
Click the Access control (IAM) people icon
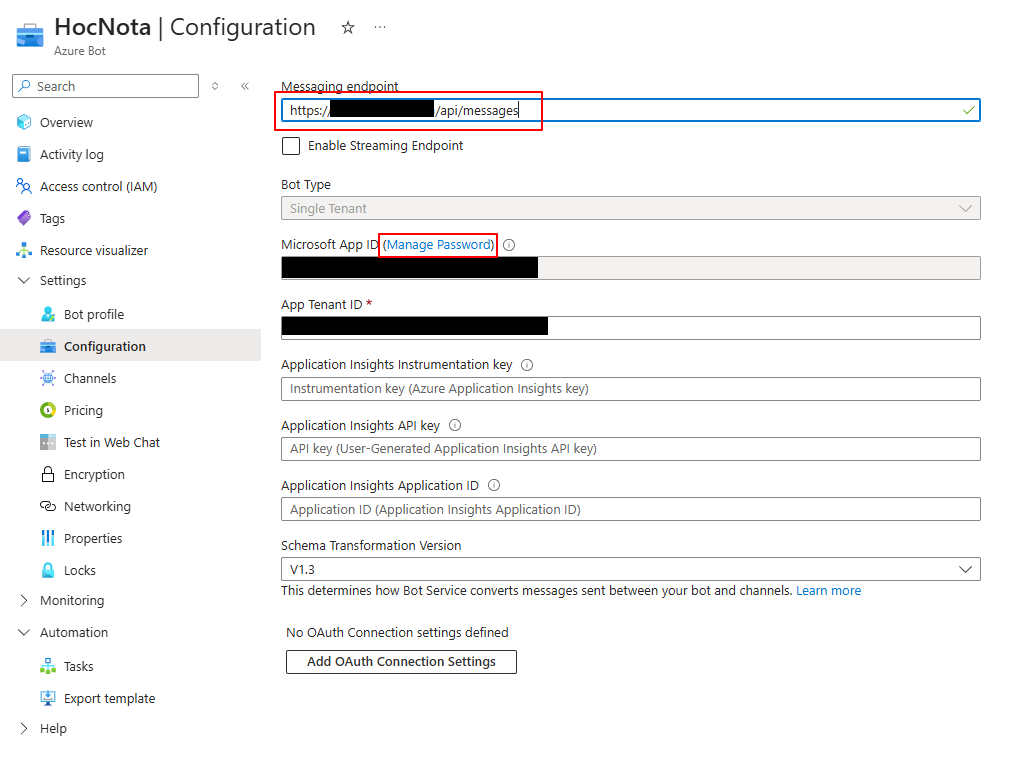pyautogui.click(x=24, y=186)
